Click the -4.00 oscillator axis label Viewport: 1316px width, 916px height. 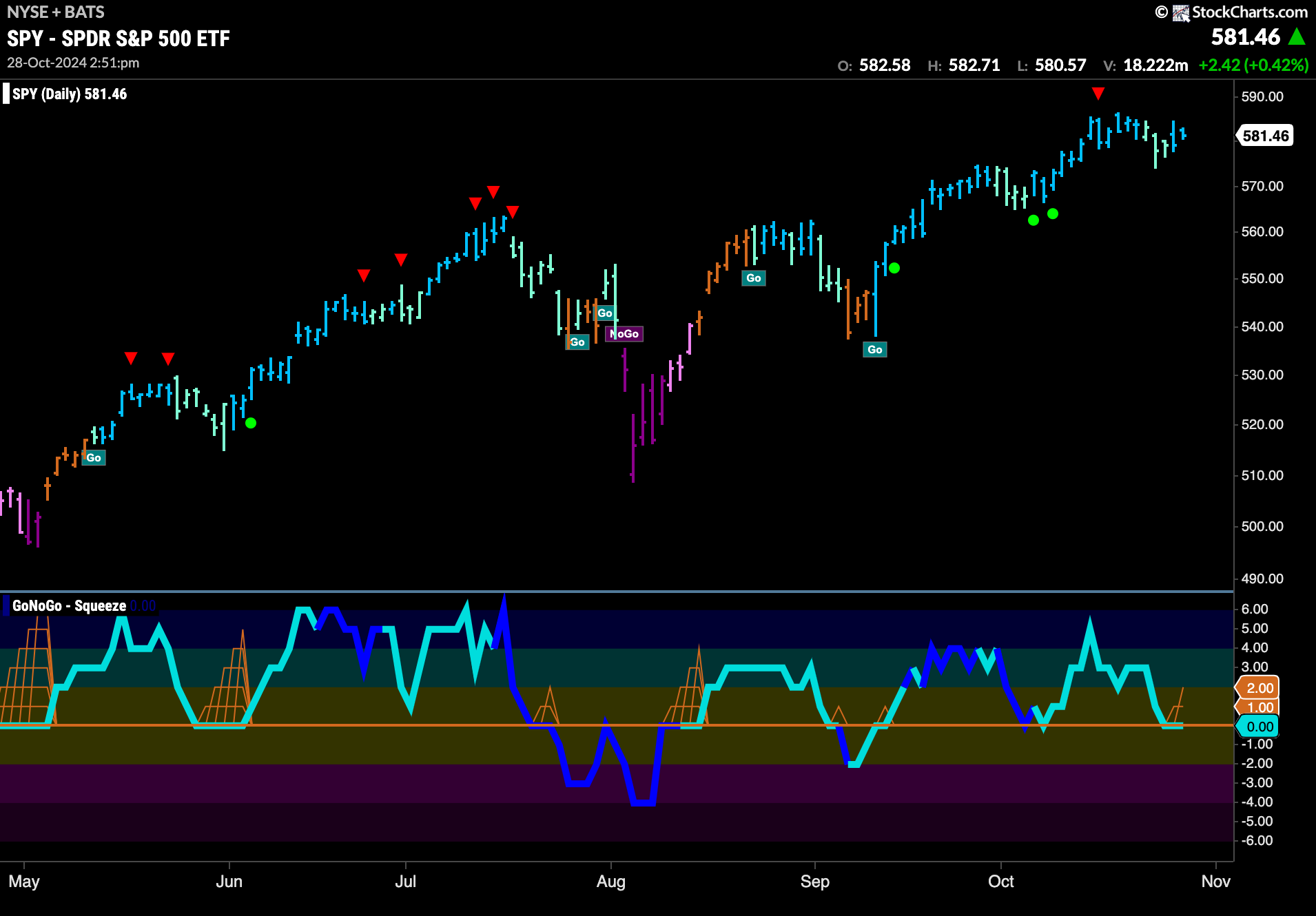1257,802
